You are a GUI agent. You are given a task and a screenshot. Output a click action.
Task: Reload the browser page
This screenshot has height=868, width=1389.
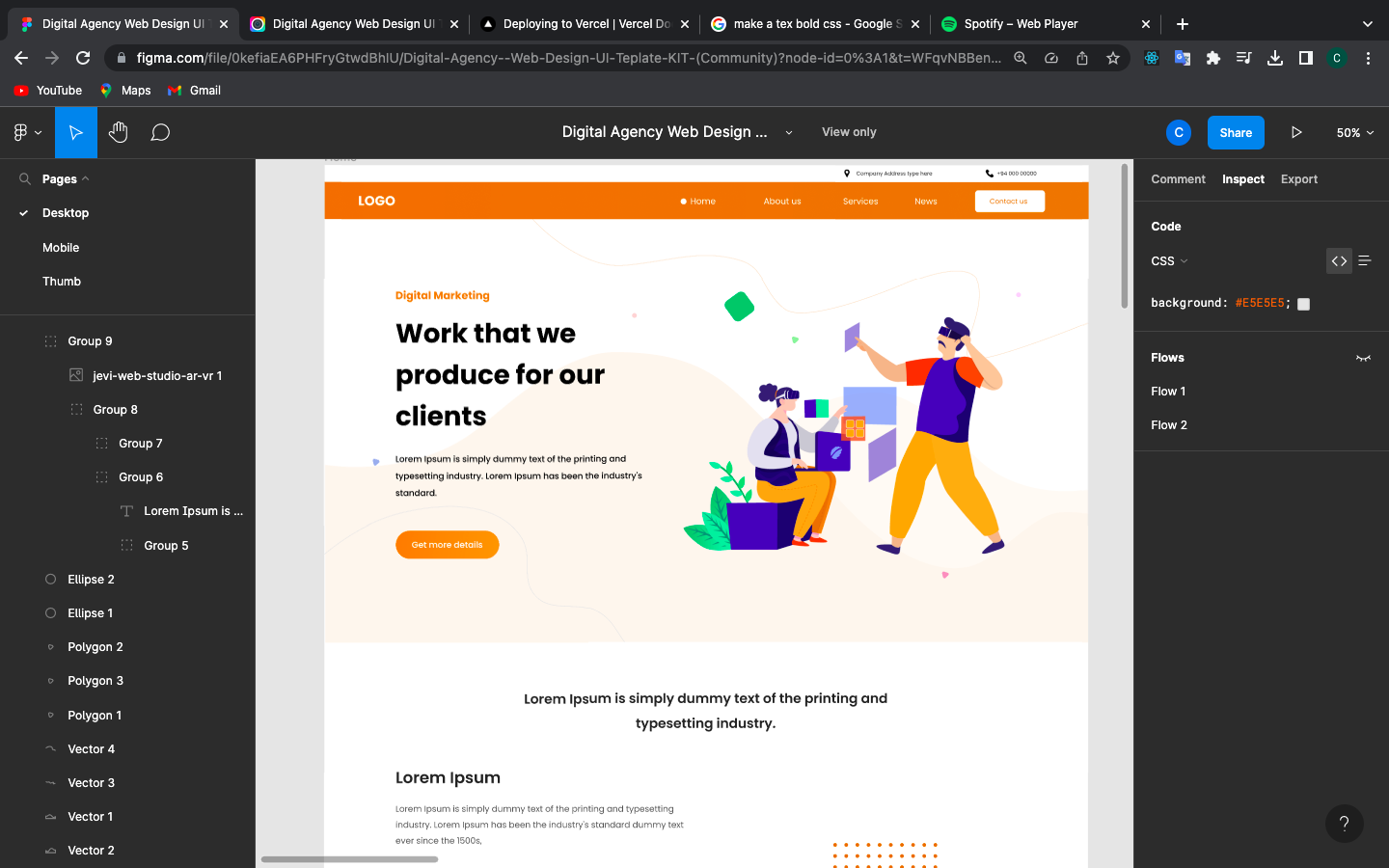click(83, 58)
